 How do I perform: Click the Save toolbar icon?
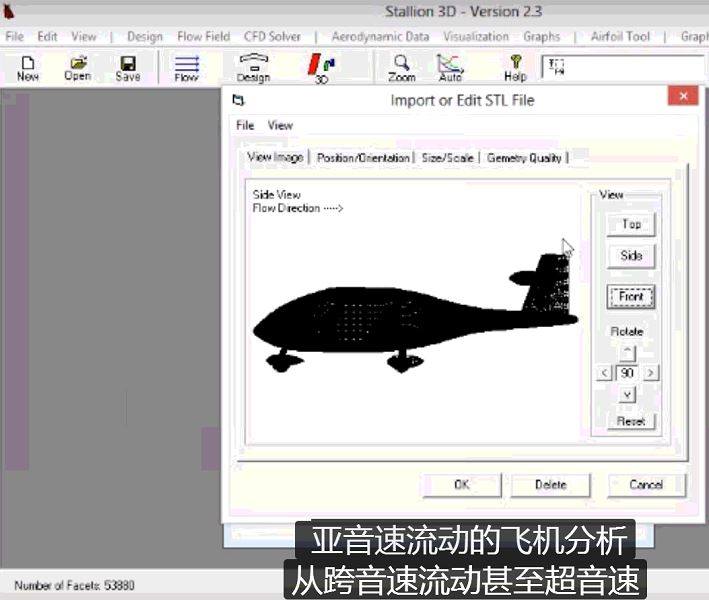(128, 67)
